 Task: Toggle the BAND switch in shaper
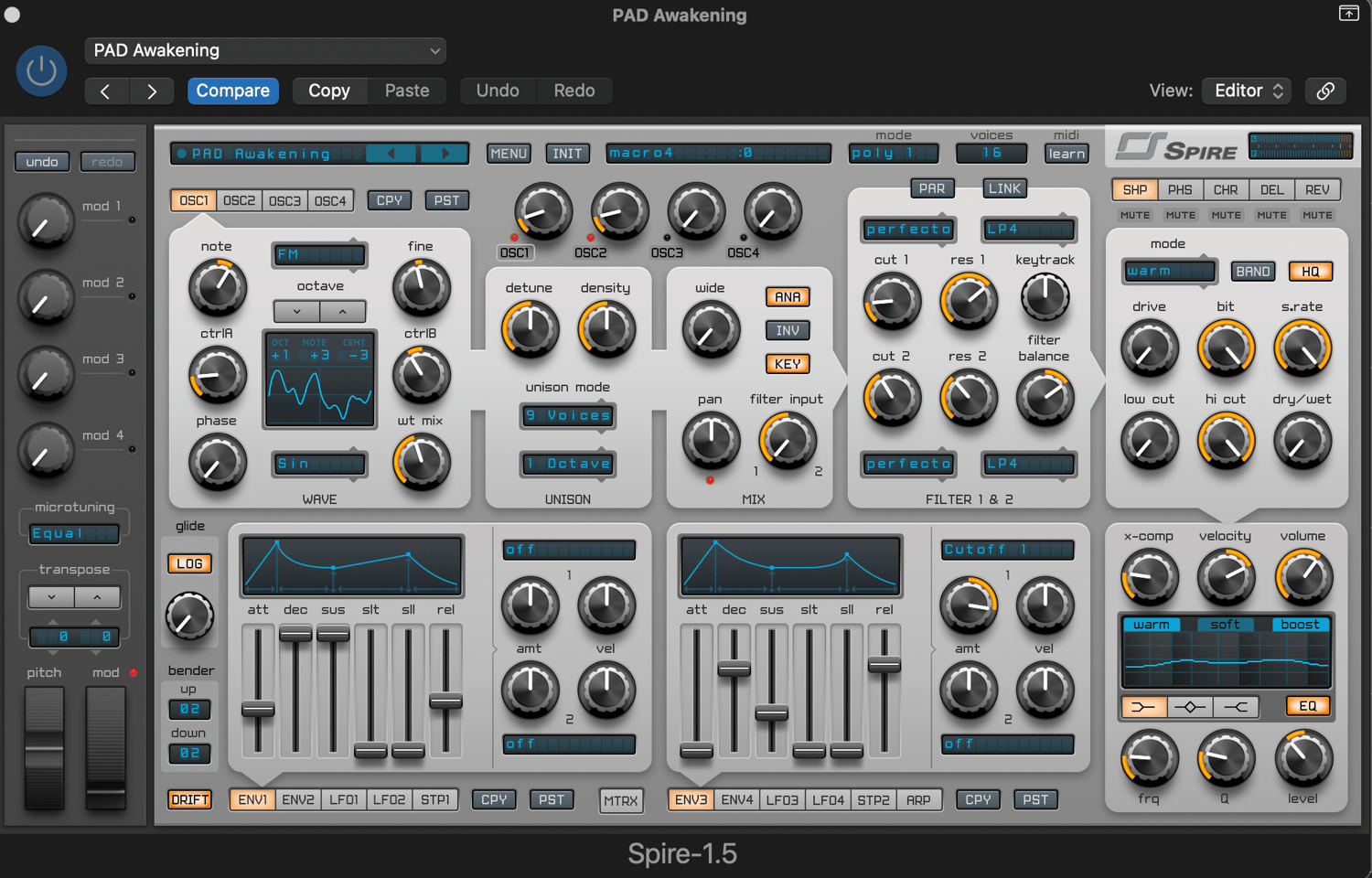tap(1253, 272)
